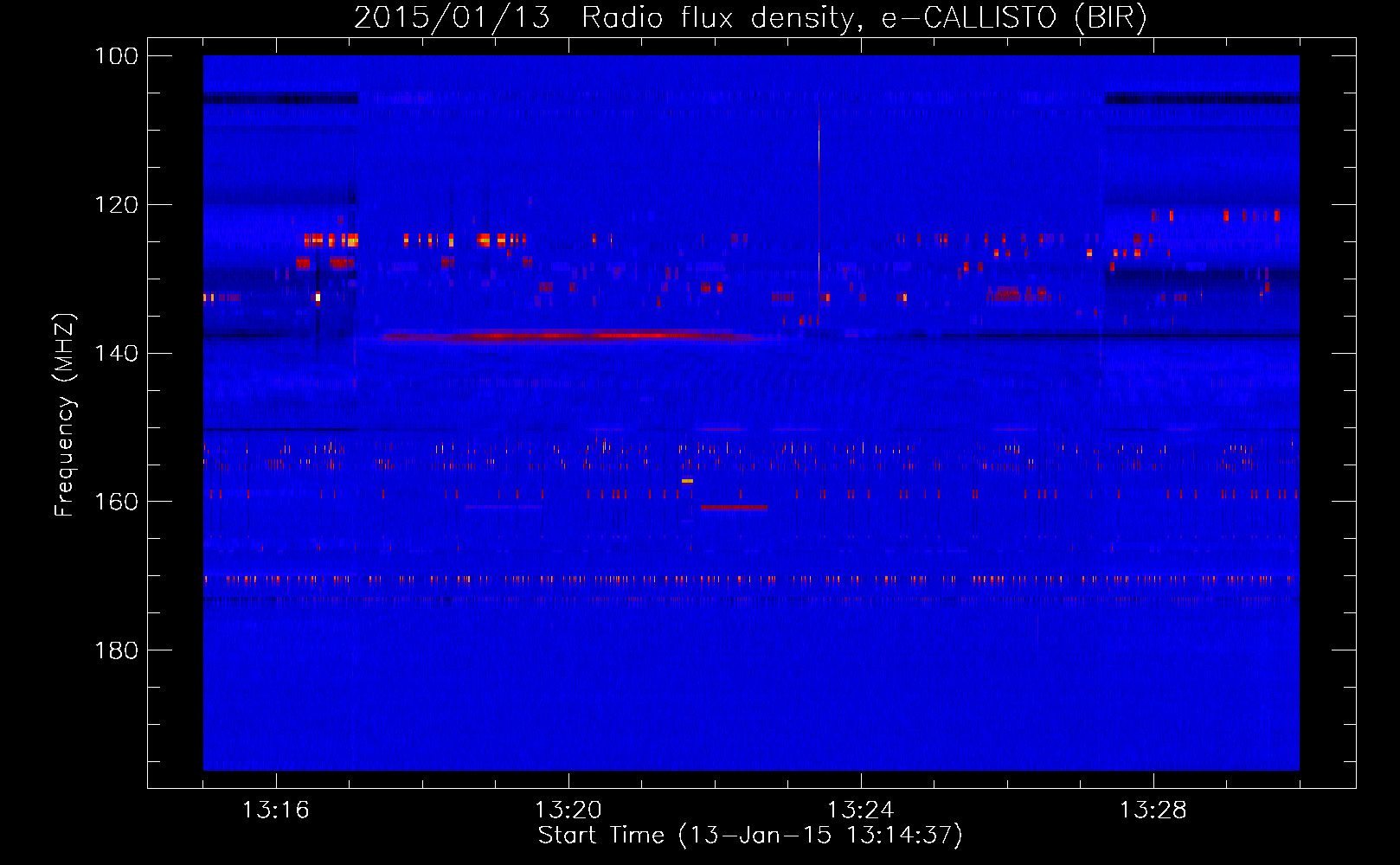Click the 13:24 time tick label
This screenshot has width=1400, height=865.
(861, 811)
